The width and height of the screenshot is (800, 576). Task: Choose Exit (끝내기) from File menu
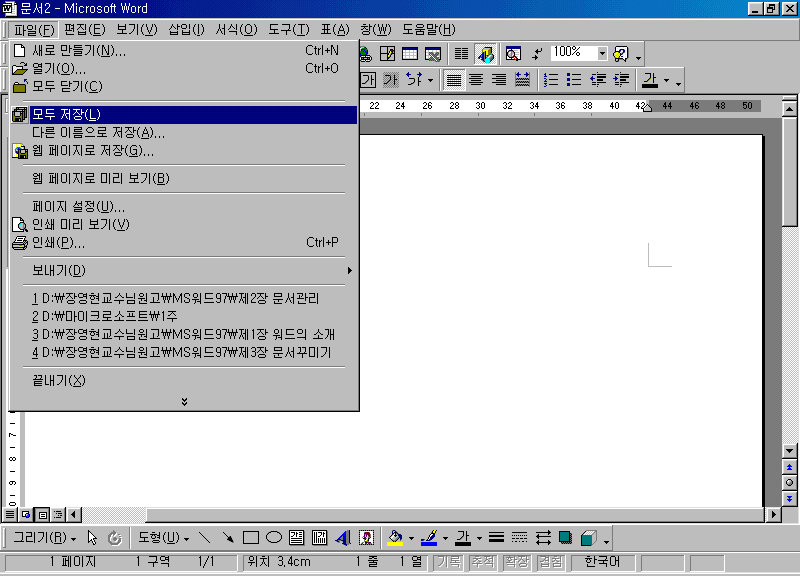pyautogui.click(x=184, y=381)
